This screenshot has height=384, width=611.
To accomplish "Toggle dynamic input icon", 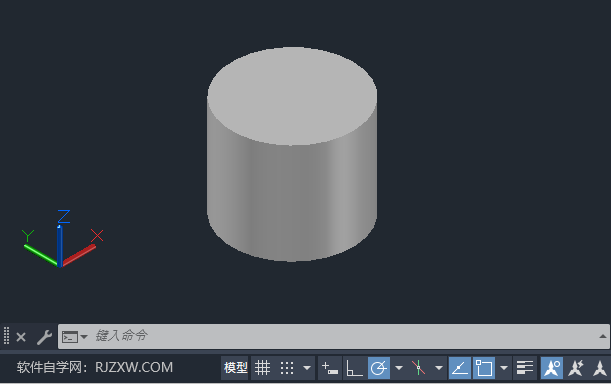I will (330, 368).
